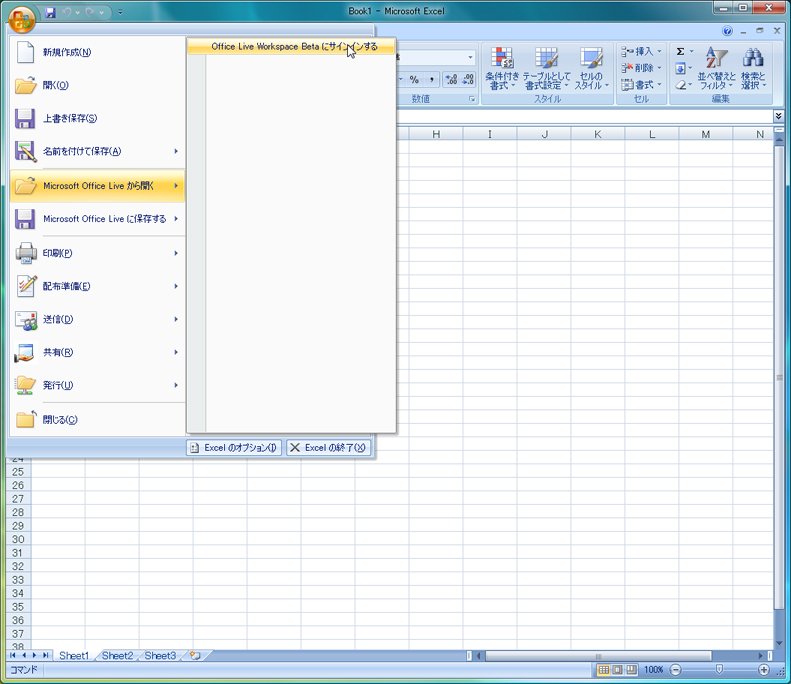
Task: Click the percent style button
Action: pyautogui.click(x=414, y=80)
